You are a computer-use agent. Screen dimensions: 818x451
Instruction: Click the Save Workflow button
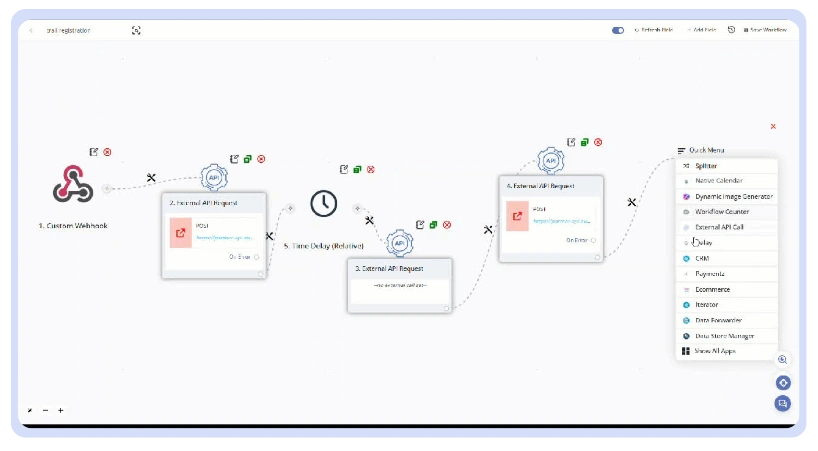(x=763, y=30)
